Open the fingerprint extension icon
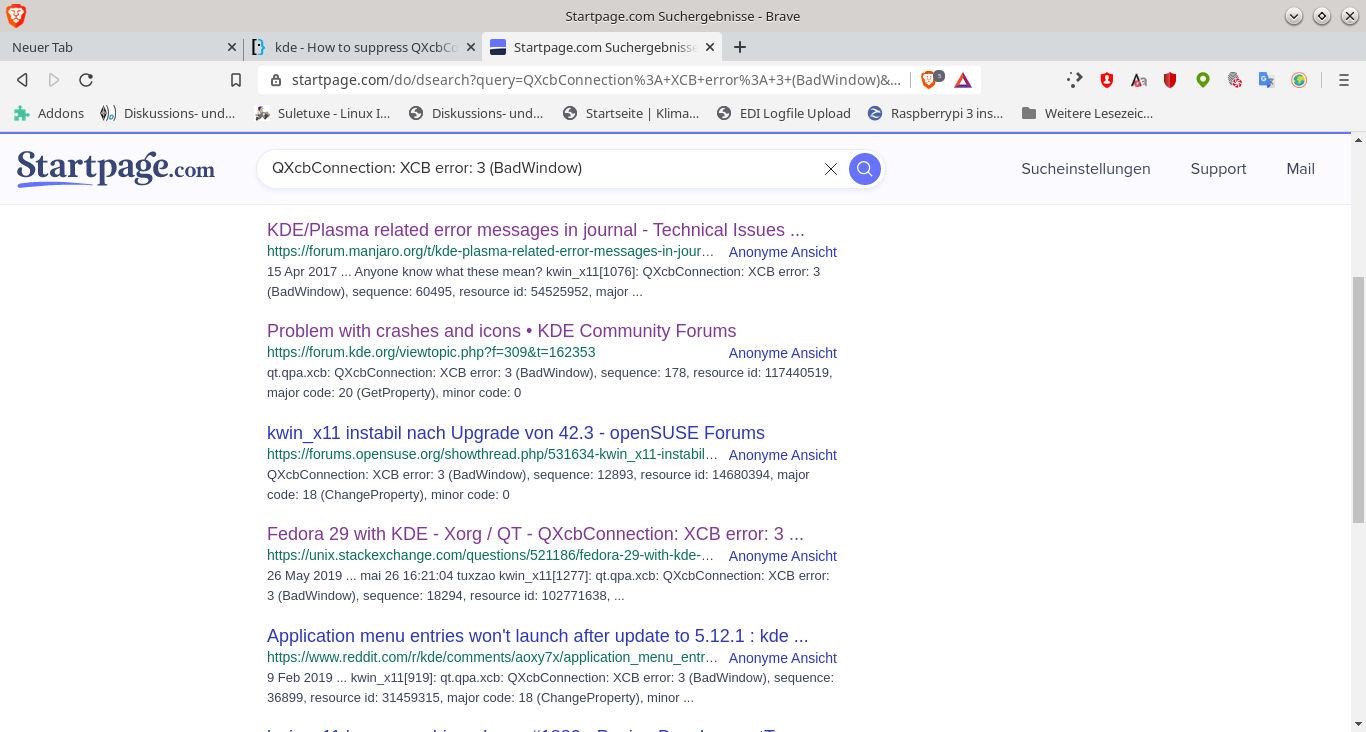This screenshot has width=1366, height=732. coord(1235,80)
